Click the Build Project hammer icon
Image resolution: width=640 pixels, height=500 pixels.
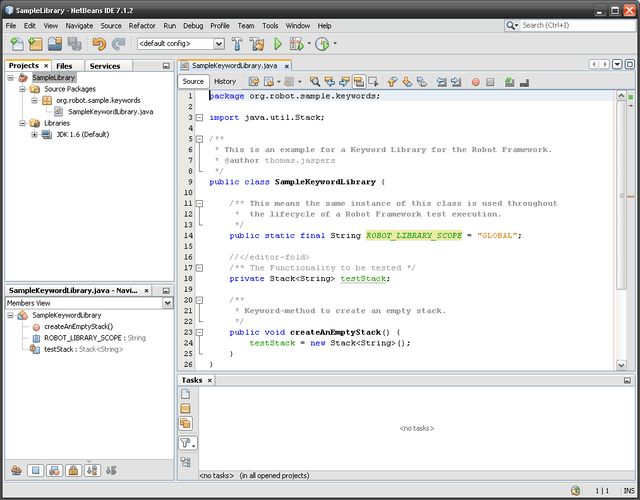point(238,44)
